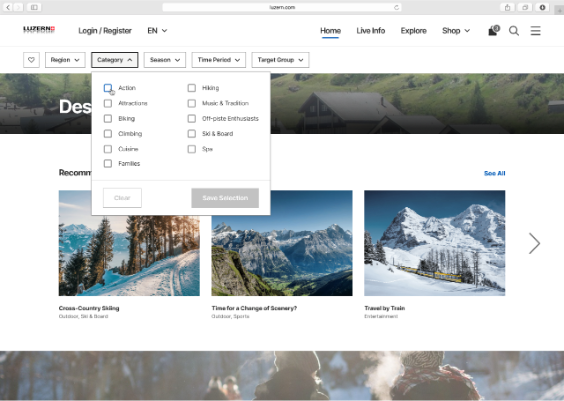Enable the Ski & Board checkbox
This screenshot has width=564, height=401.
tap(192, 134)
